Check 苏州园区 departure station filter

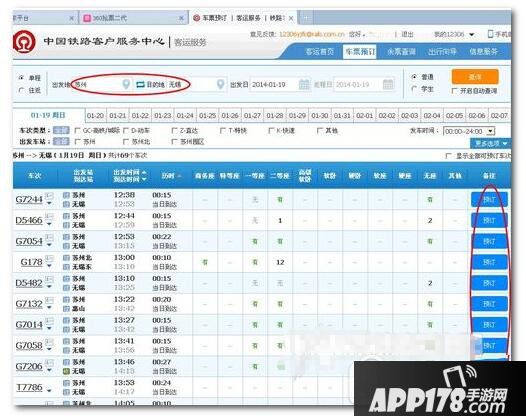click(174, 142)
